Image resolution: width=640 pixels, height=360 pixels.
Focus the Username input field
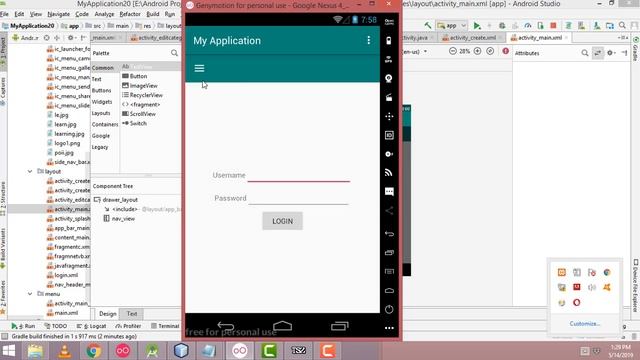pyautogui.click(x=299, y=176)
